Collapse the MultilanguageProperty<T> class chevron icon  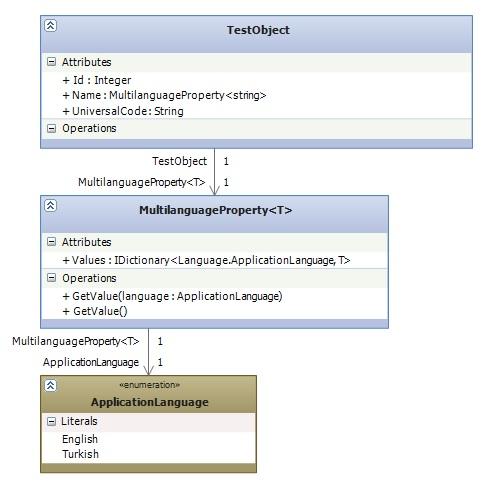click(x=51, y=205)
